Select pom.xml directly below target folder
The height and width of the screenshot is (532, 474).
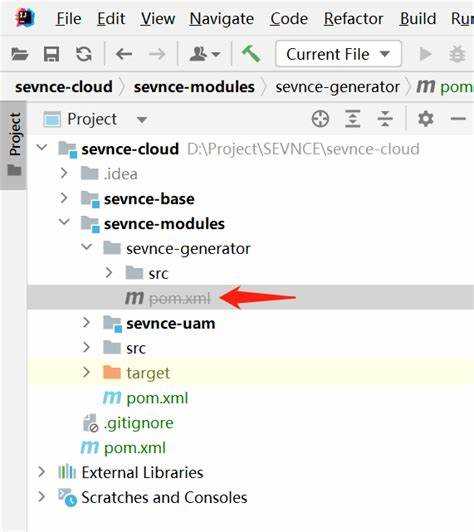click(x=251, y=398)
